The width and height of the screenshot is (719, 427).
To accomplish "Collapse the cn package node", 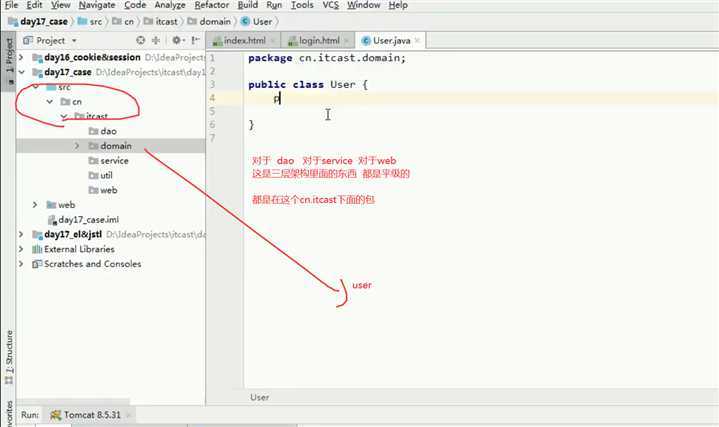I will coord(50,101).
